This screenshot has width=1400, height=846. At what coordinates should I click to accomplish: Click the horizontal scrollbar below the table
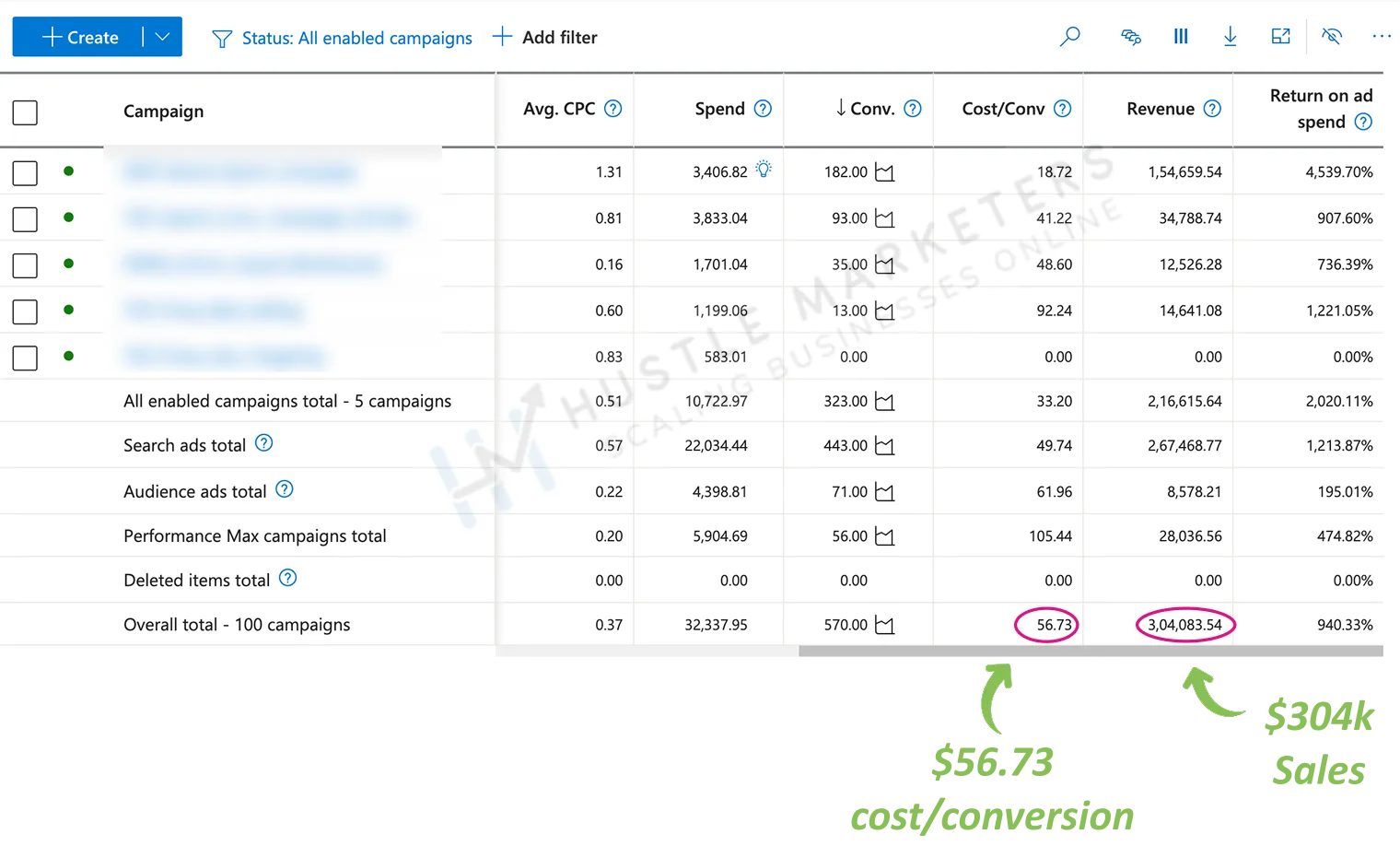click(1091, 651)
